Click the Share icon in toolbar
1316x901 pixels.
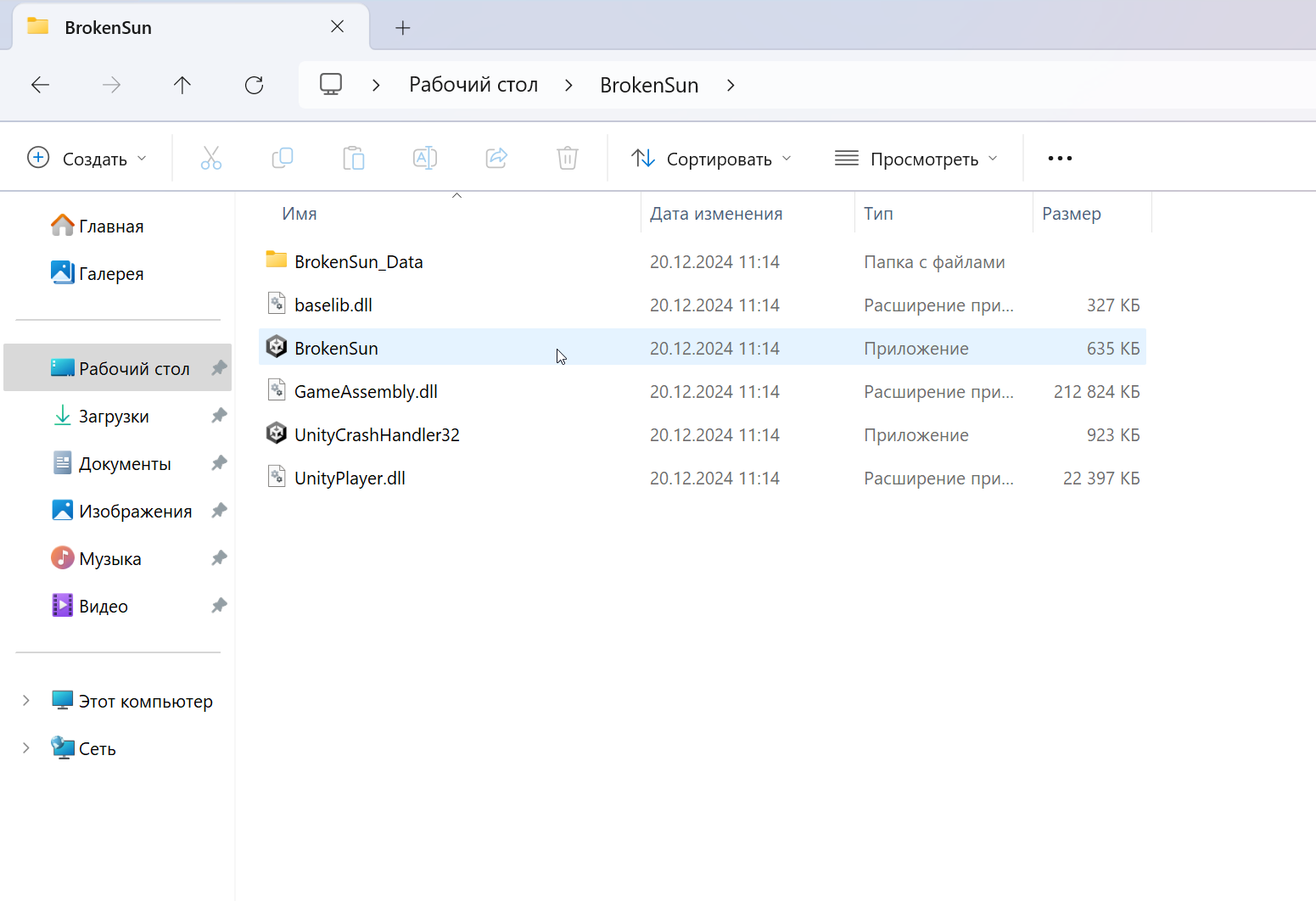tap(496, 158)
